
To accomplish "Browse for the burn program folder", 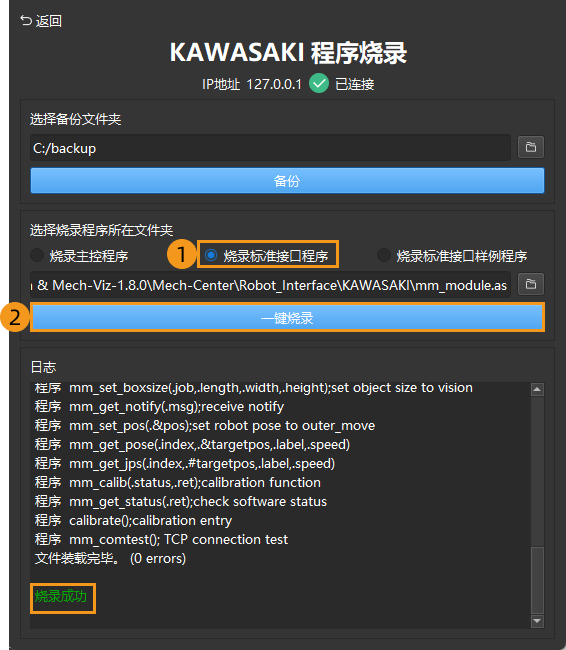I will point(531,284).
